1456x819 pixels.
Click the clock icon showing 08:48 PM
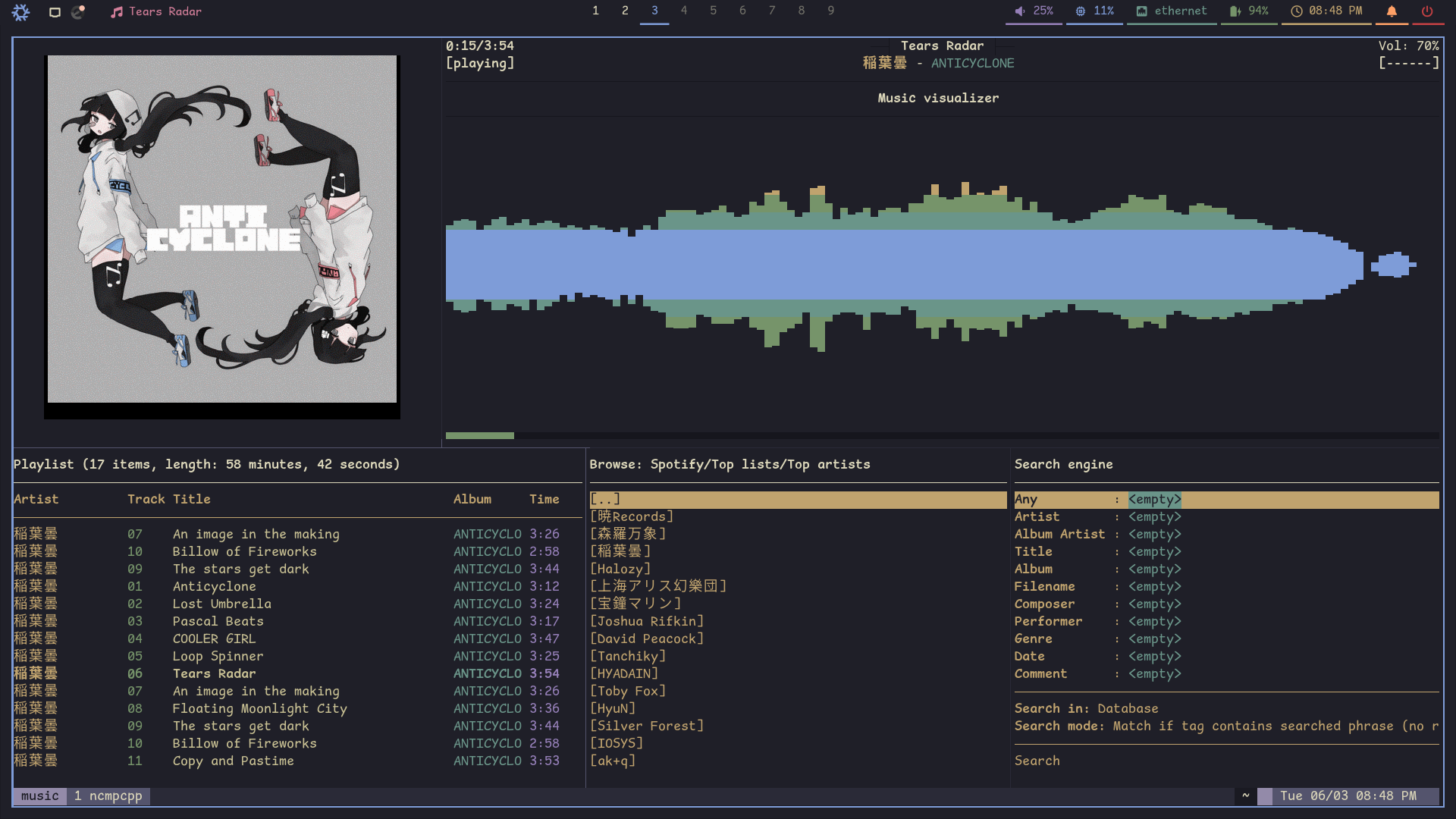point(1297,11)
